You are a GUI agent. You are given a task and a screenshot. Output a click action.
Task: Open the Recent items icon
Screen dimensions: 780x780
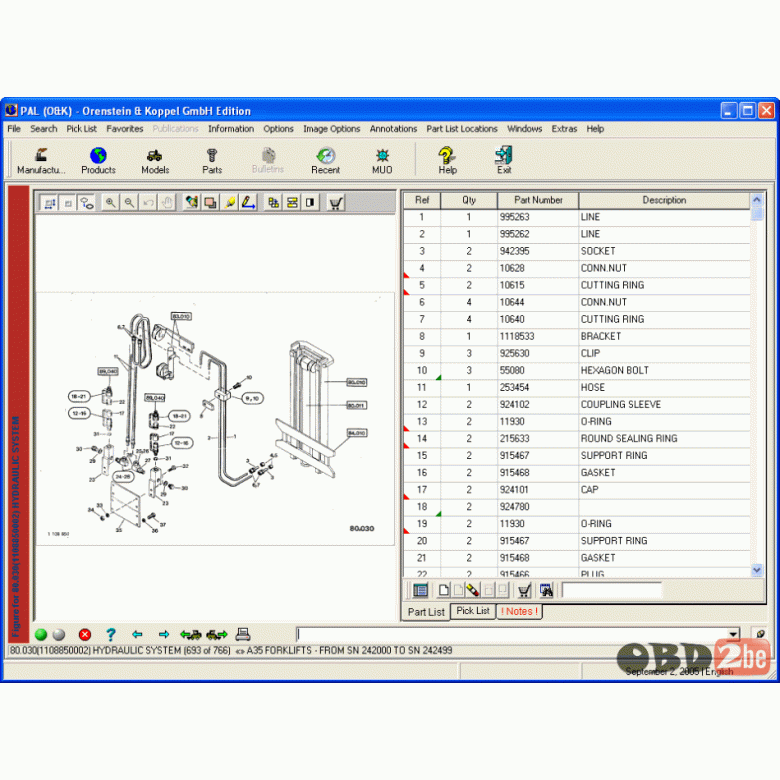[325, 161]
